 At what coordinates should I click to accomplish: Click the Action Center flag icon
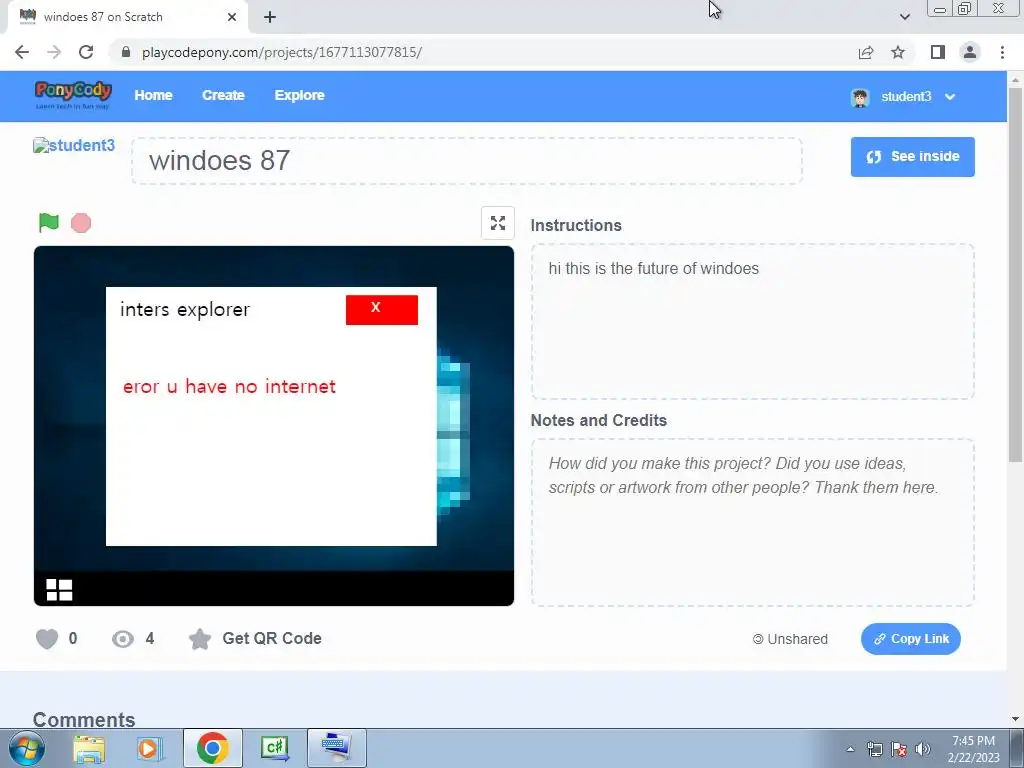[x=899, y=749]
